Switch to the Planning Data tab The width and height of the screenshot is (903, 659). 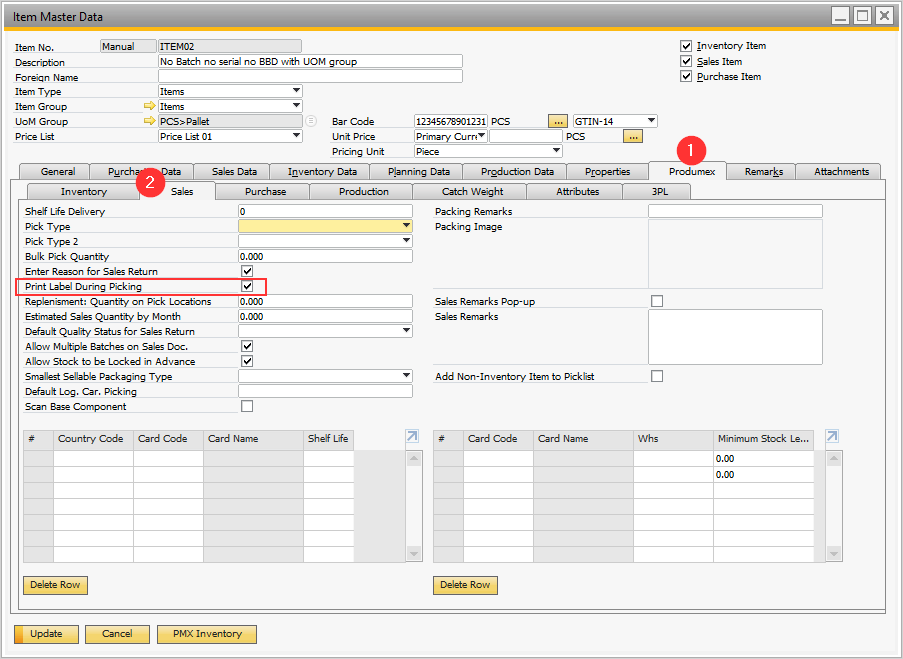pyautogui.click(x=418, y=172)
